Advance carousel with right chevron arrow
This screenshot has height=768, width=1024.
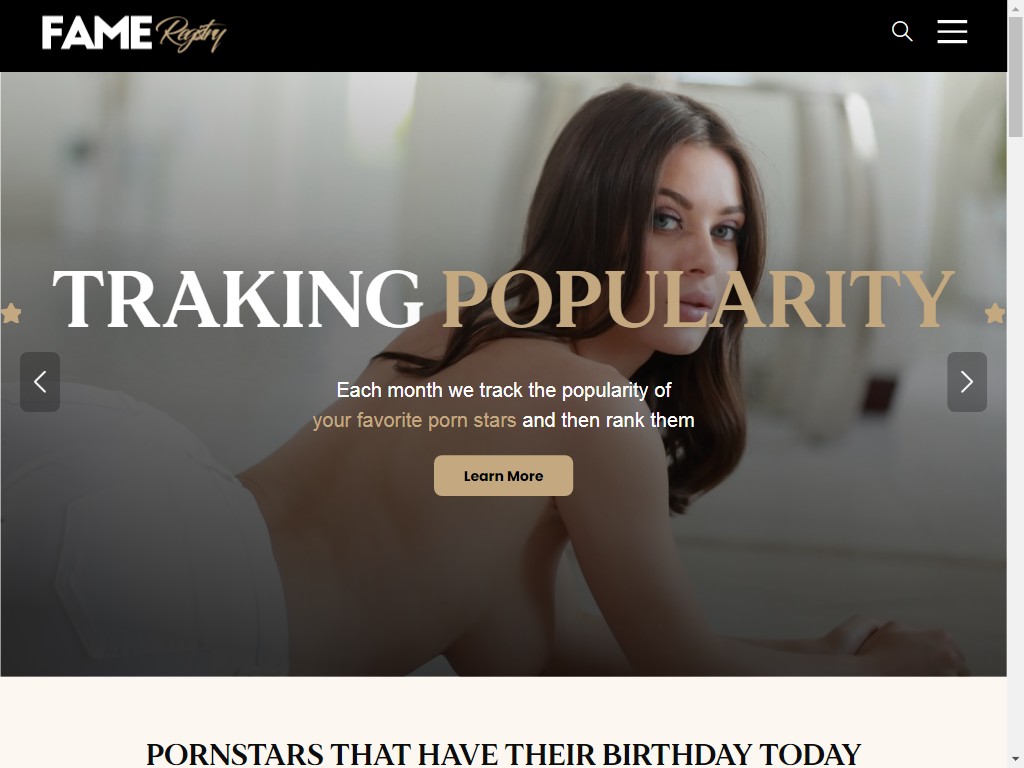pyautogui.click(x=967, y=382)
